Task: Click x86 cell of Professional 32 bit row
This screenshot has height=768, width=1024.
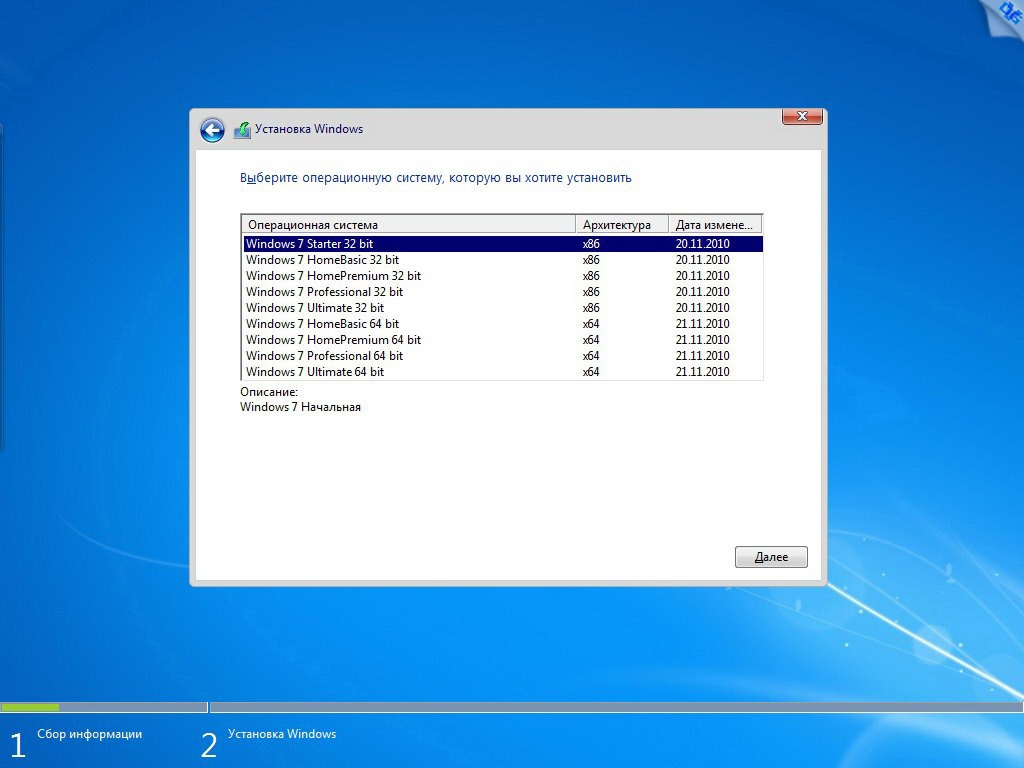Action: [591, 292]
